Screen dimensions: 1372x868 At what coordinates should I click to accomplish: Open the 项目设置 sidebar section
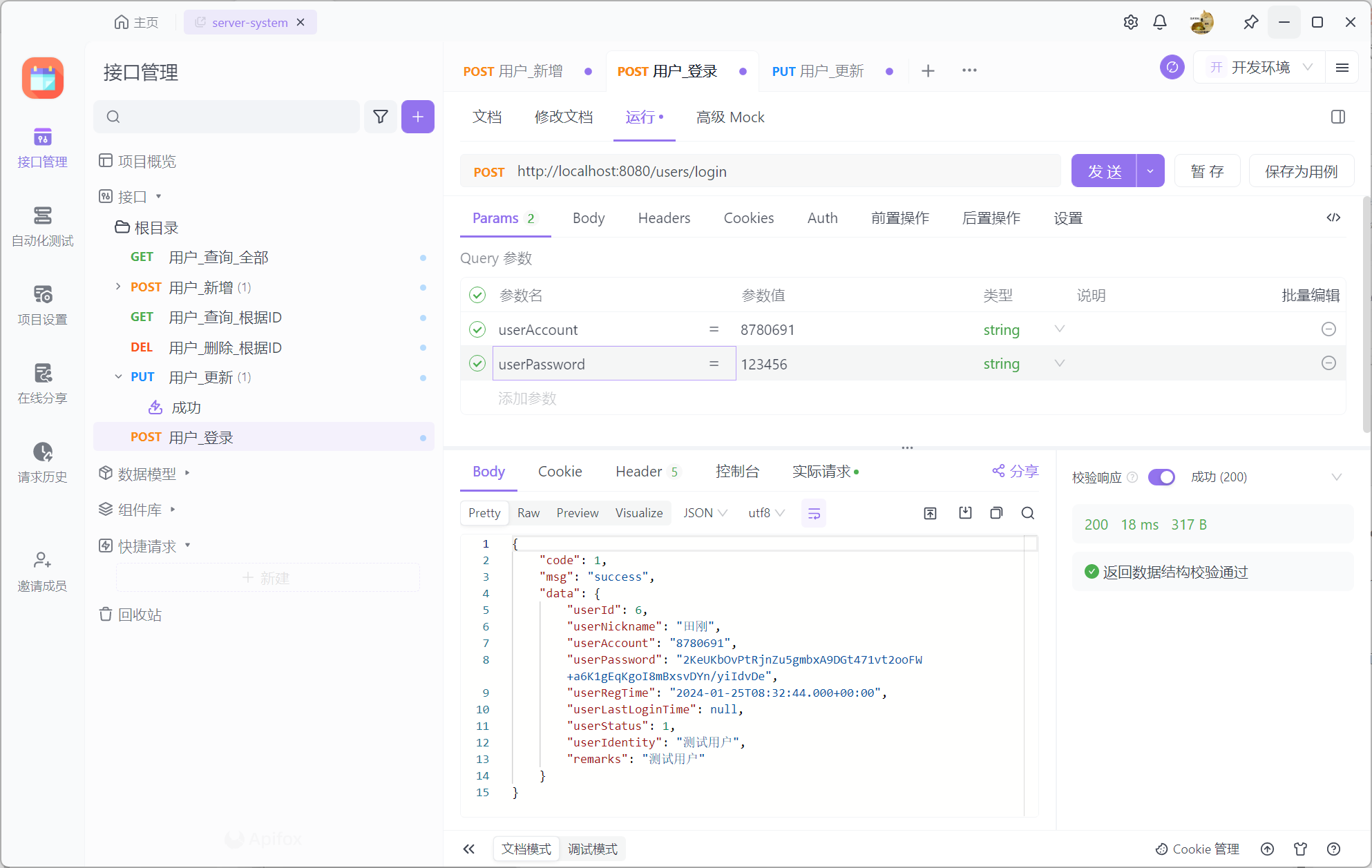click(x=42, y=305)
